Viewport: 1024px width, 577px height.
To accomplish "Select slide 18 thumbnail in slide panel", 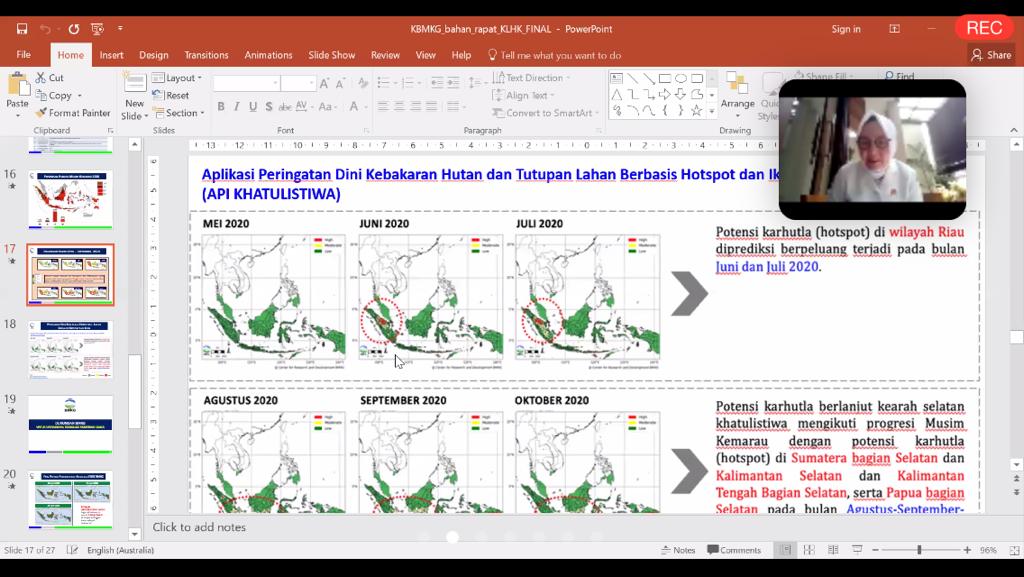I will coord(70,349).
